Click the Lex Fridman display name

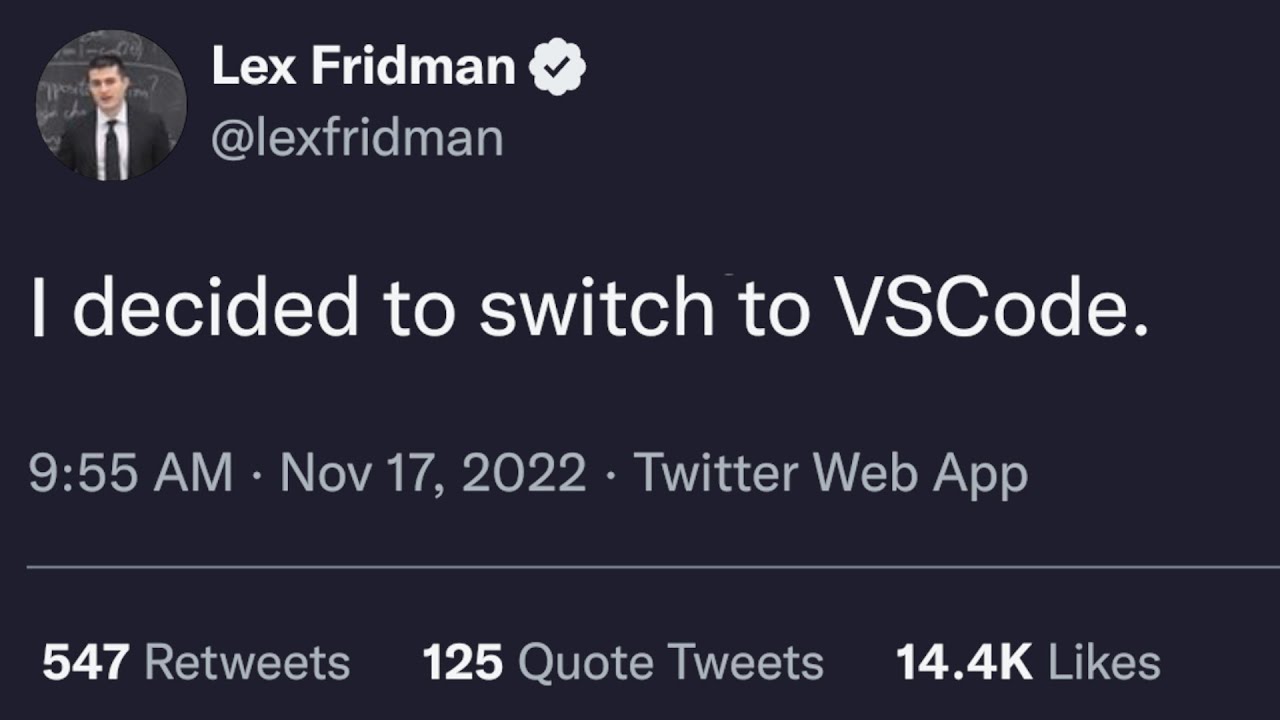click(364, 67)
